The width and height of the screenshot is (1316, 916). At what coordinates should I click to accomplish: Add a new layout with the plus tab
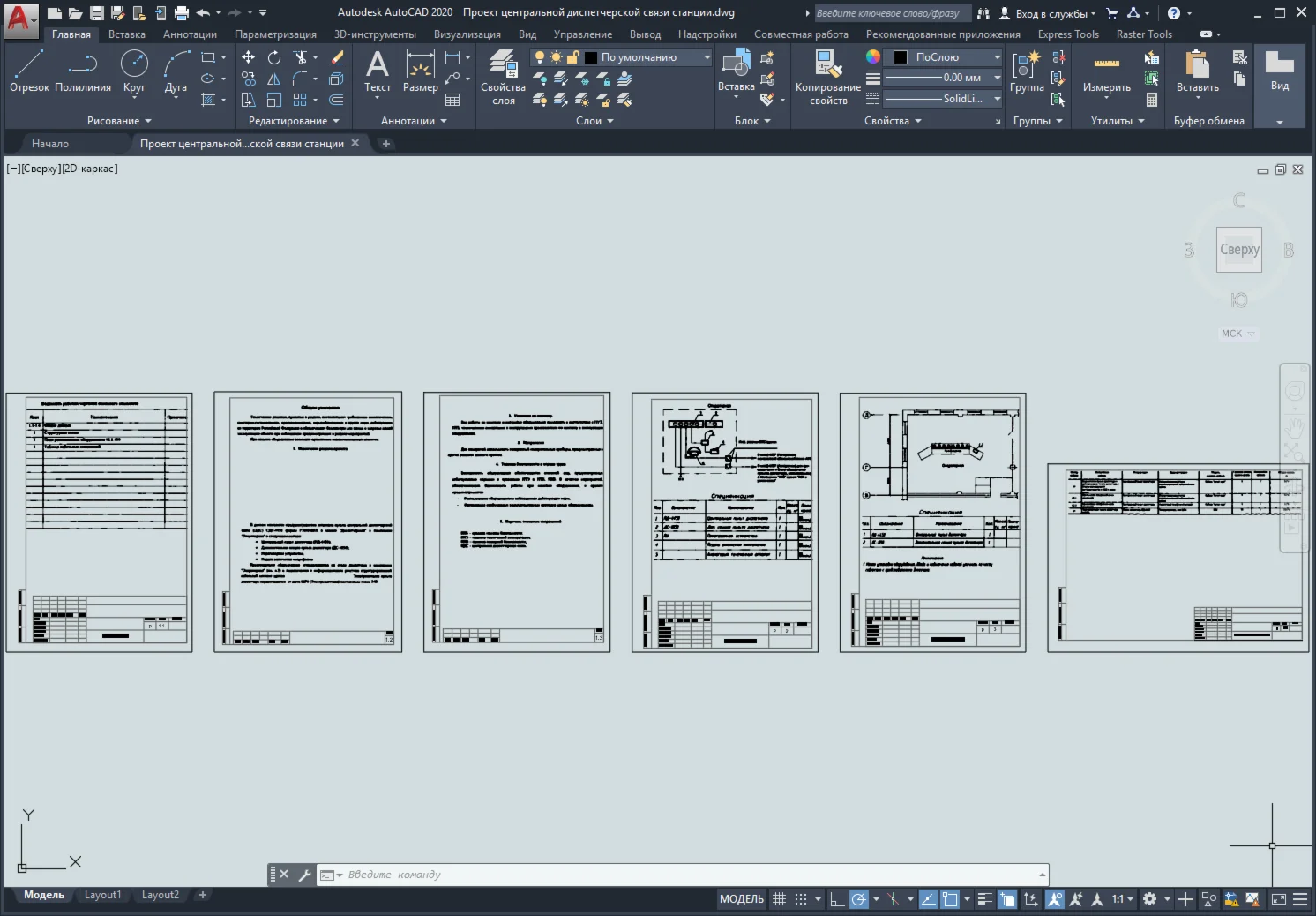pos(203,895)
